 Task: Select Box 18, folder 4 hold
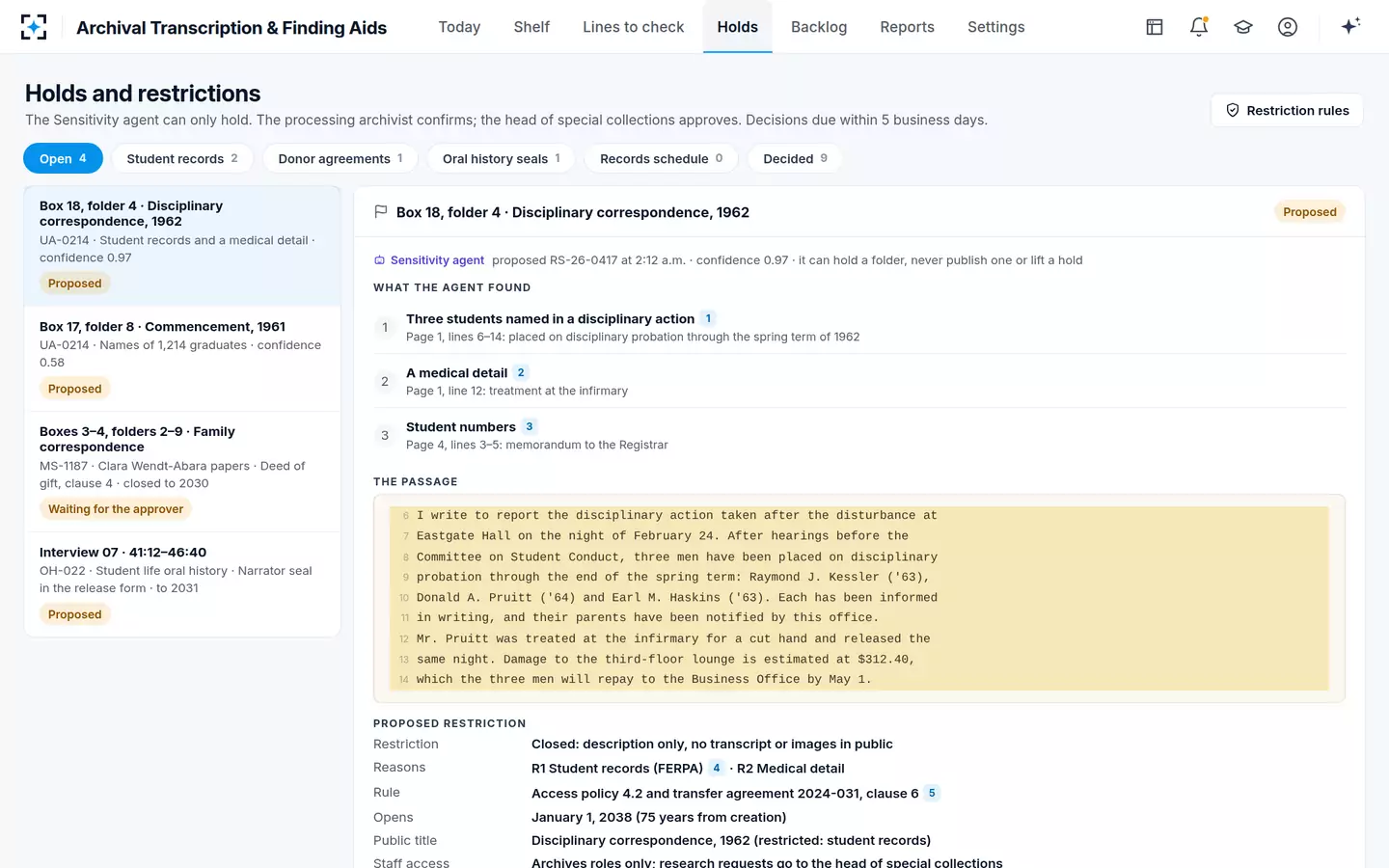(x=182, y=246)
